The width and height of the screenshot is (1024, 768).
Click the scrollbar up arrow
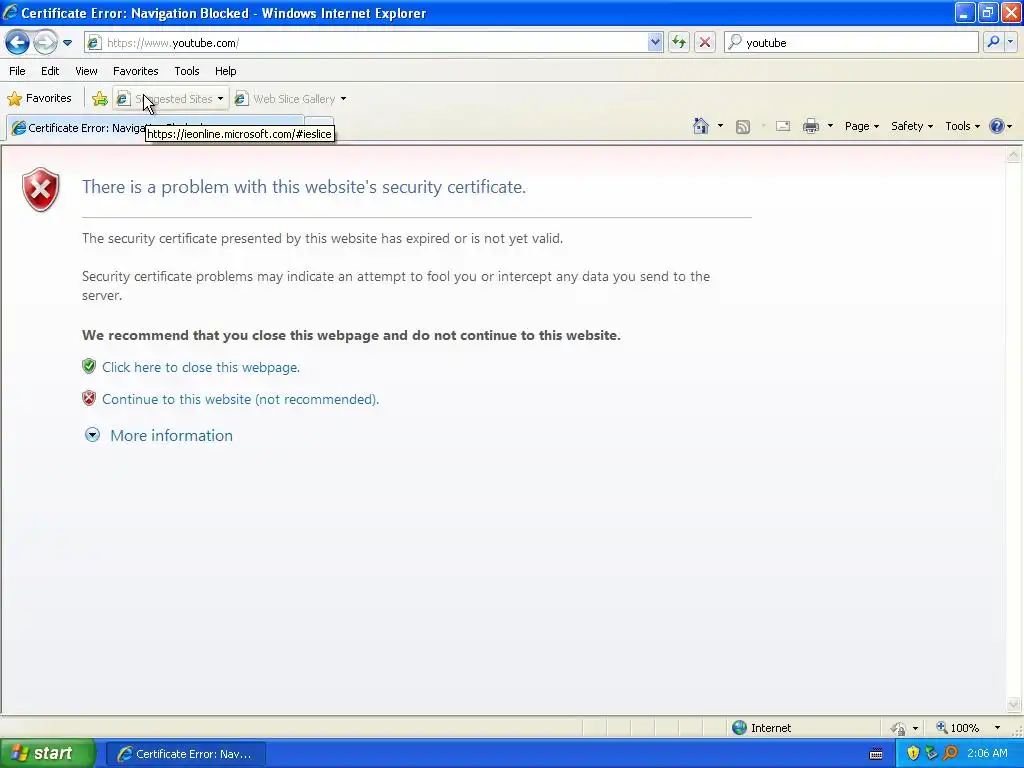[x=1014, y=155]
